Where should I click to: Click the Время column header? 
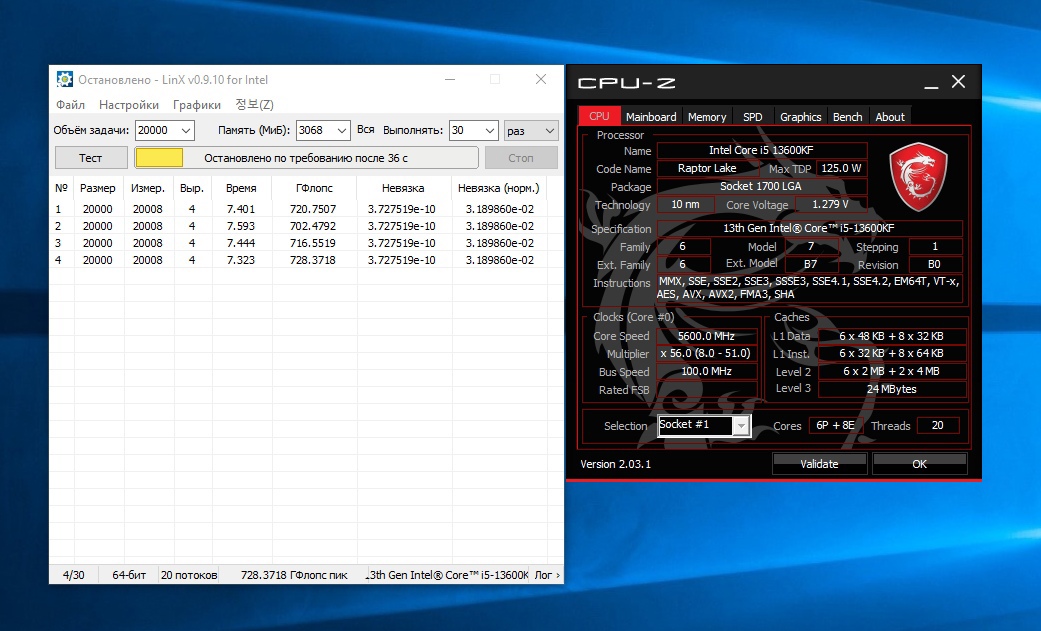241,188
